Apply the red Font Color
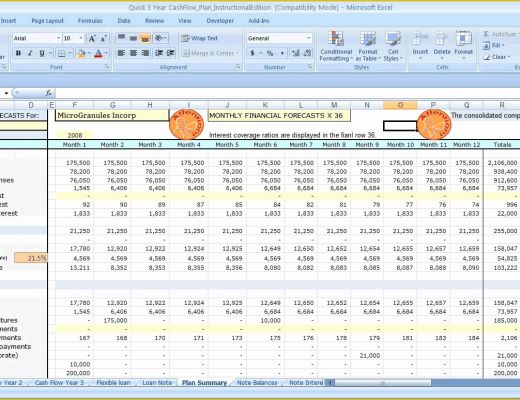The image size is (520, 400). pyautogui.click(x=98, y=53)
